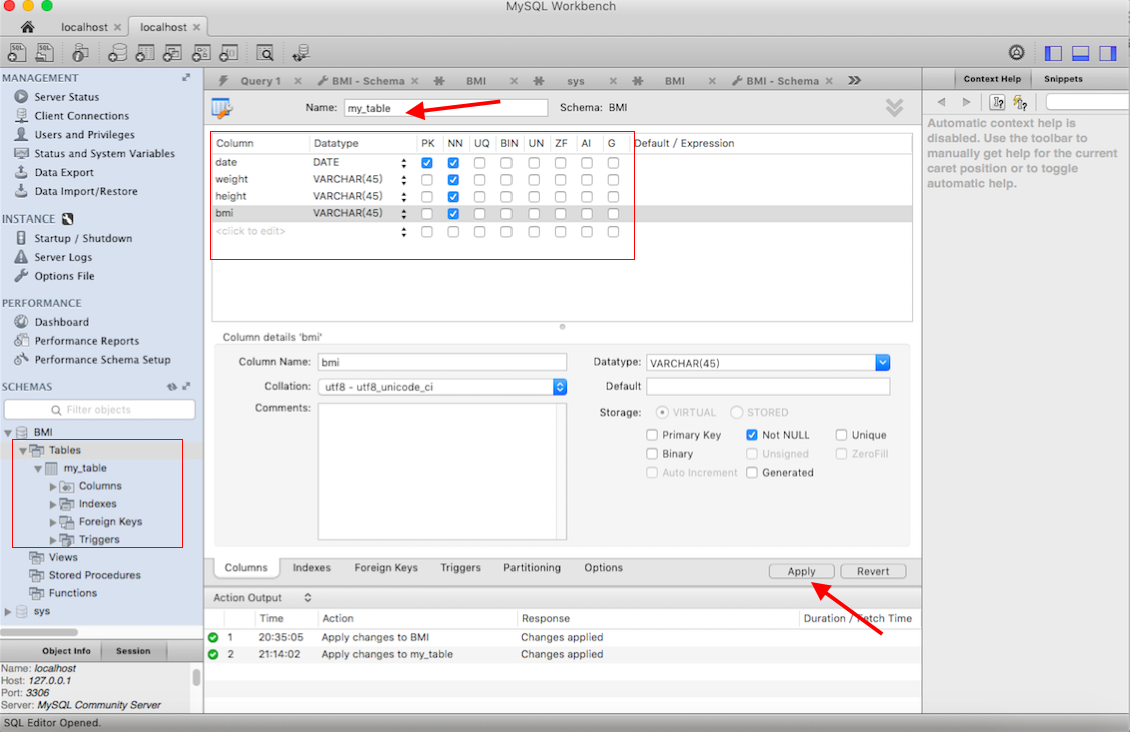Click the manual context help icon

(997, 102)
